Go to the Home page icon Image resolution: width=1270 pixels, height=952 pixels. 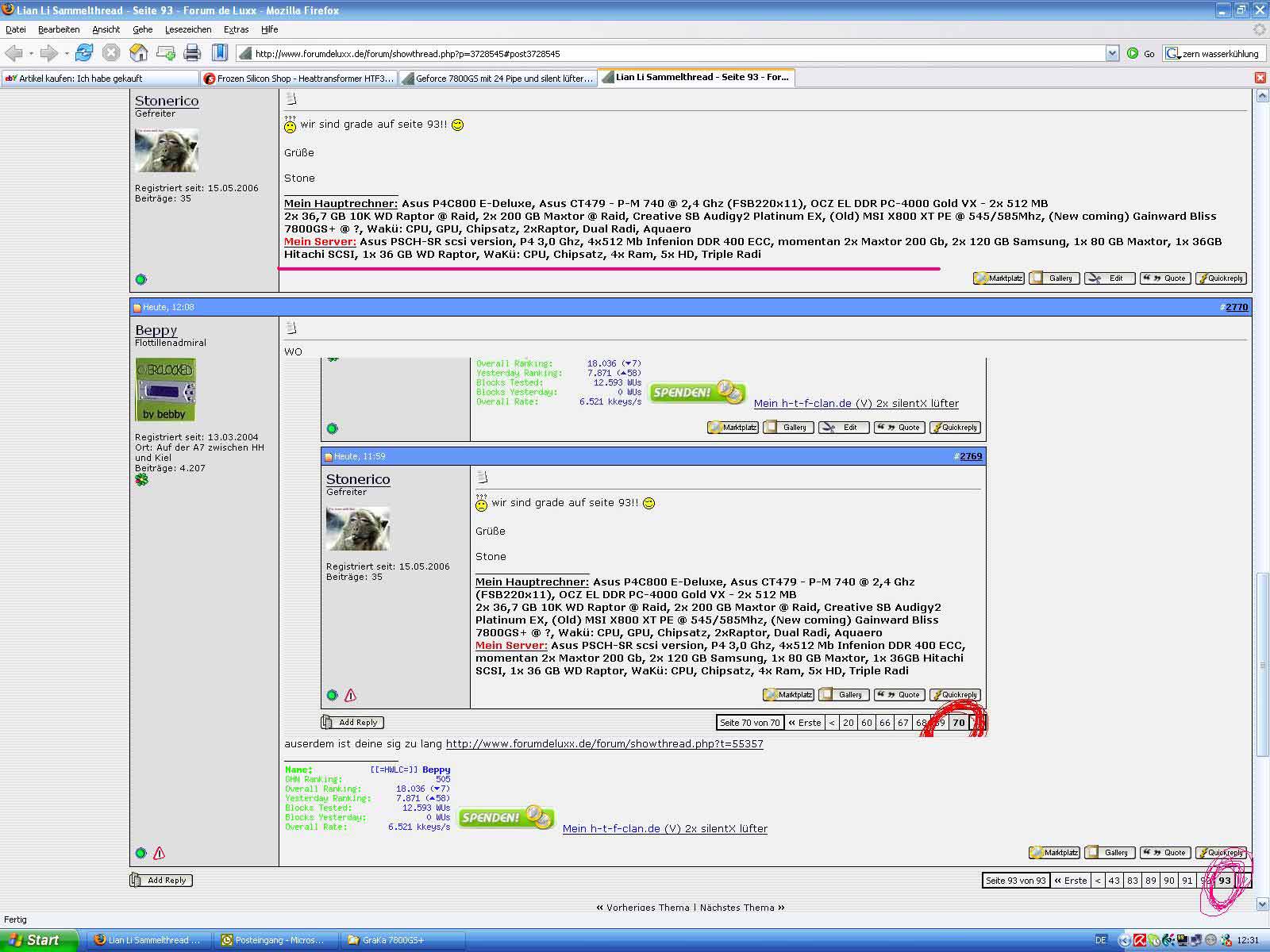tap(139, 53)
